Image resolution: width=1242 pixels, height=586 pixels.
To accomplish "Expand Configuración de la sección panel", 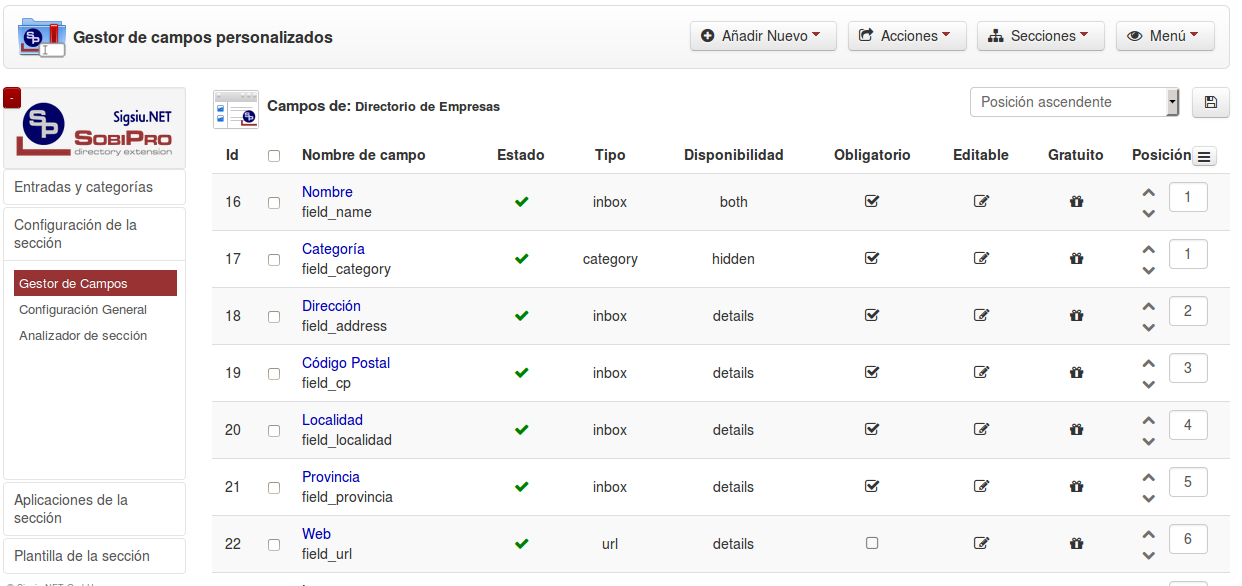I will (95, 234).
